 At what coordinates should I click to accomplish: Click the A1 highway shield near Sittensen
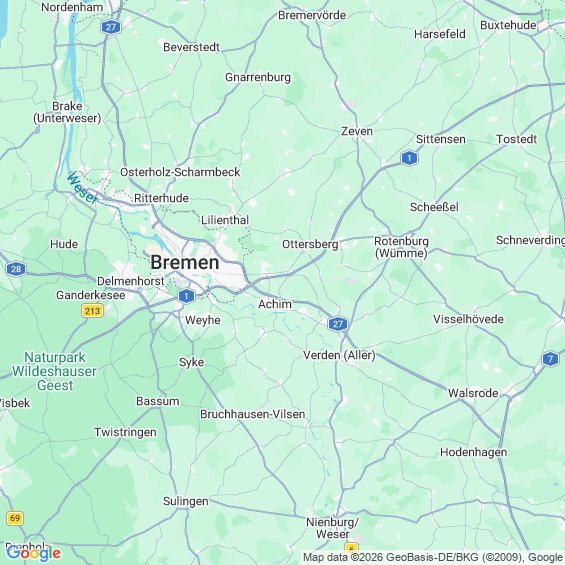pos(409,158)
